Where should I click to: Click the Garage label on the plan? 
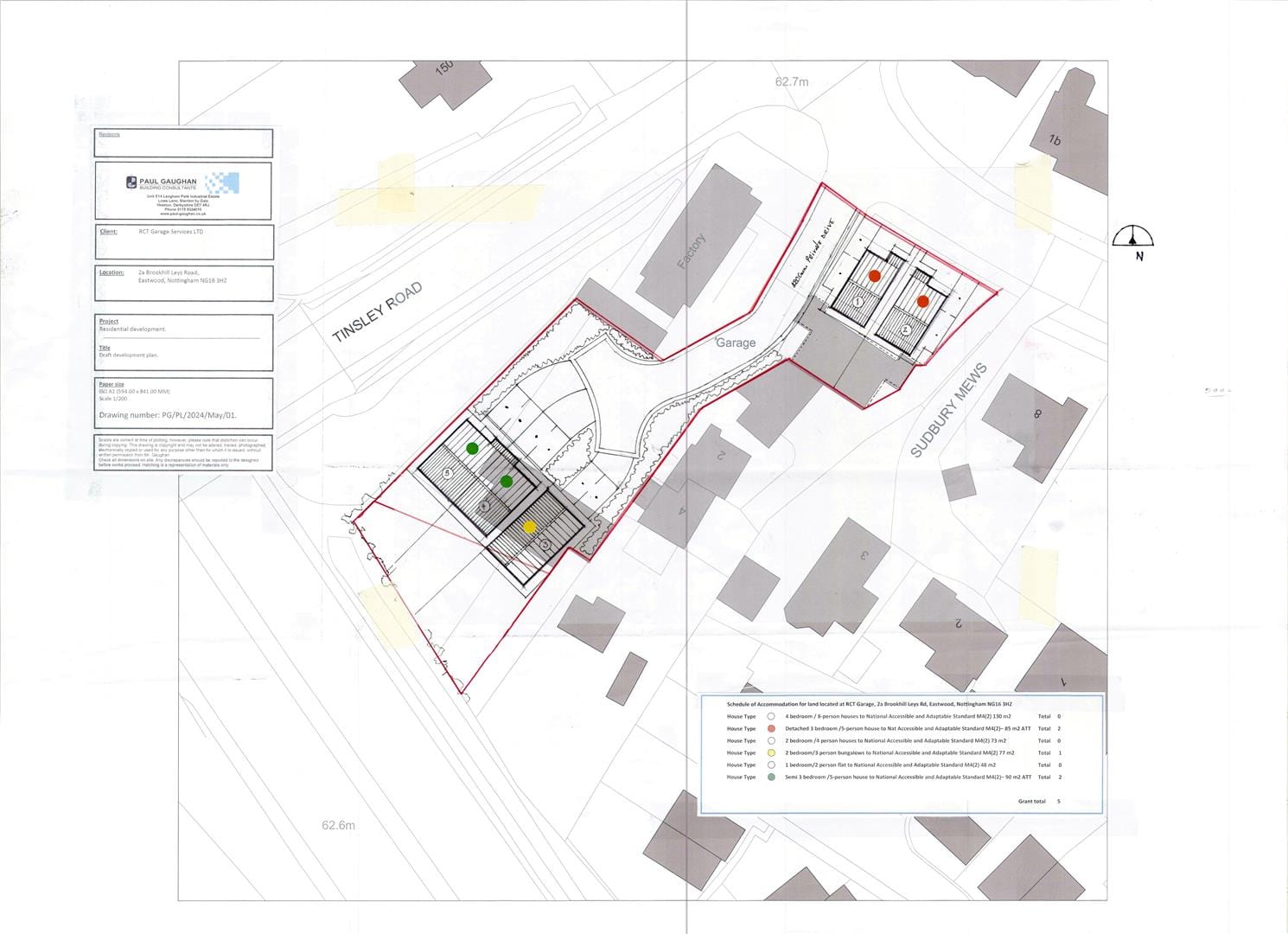(x=736, y=342)
